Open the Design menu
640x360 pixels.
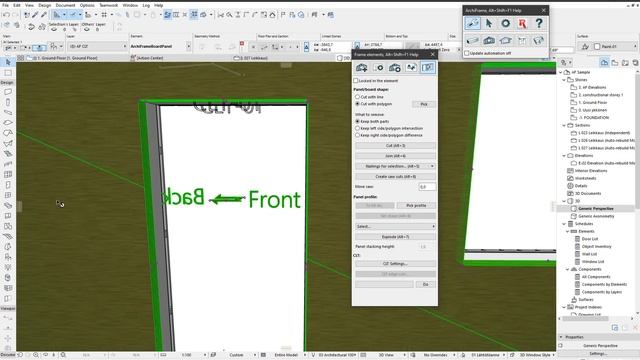(44, 5)
